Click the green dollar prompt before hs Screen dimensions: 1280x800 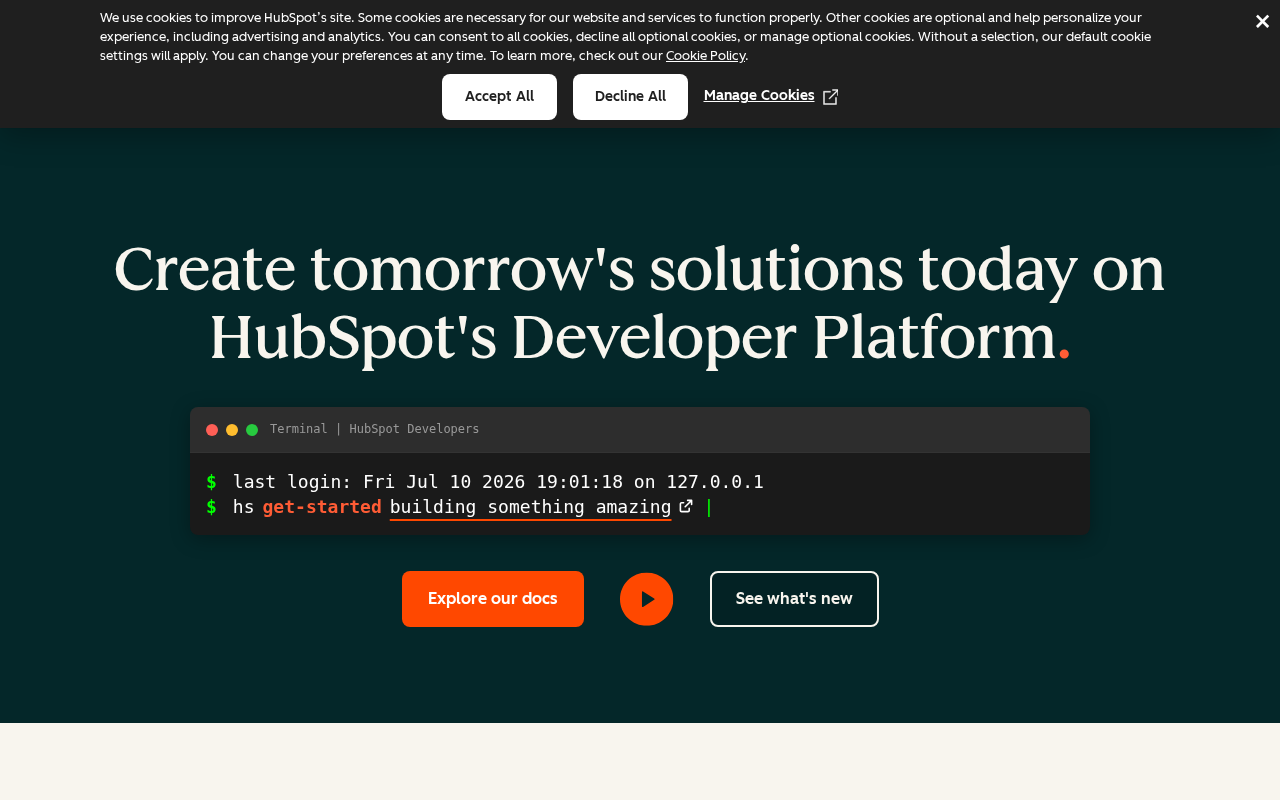click(211, 507)
